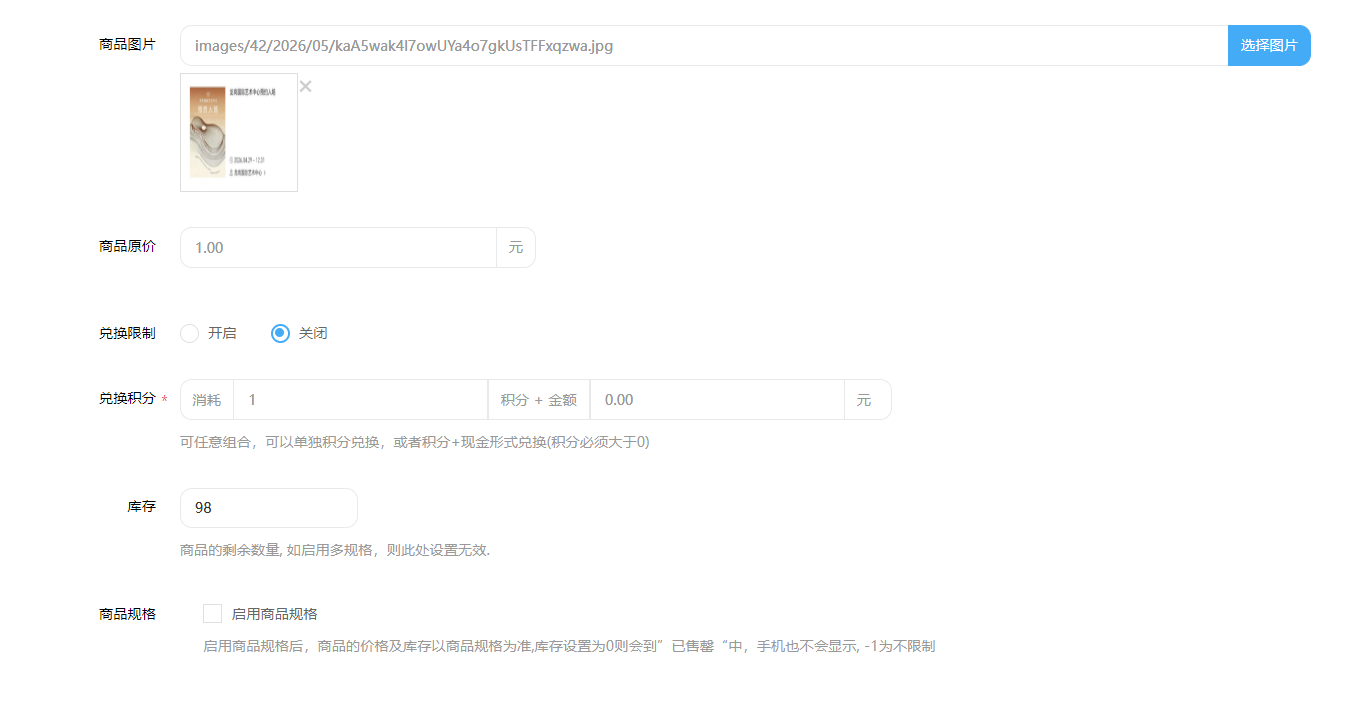
Task: Click the 商品原价 price input
Action: (x=338, y=248)
